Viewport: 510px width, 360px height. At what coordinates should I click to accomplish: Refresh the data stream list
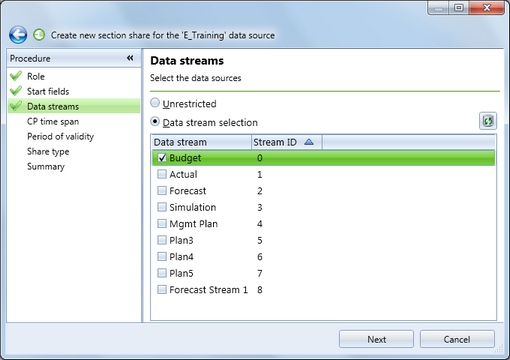click(488, 121)
